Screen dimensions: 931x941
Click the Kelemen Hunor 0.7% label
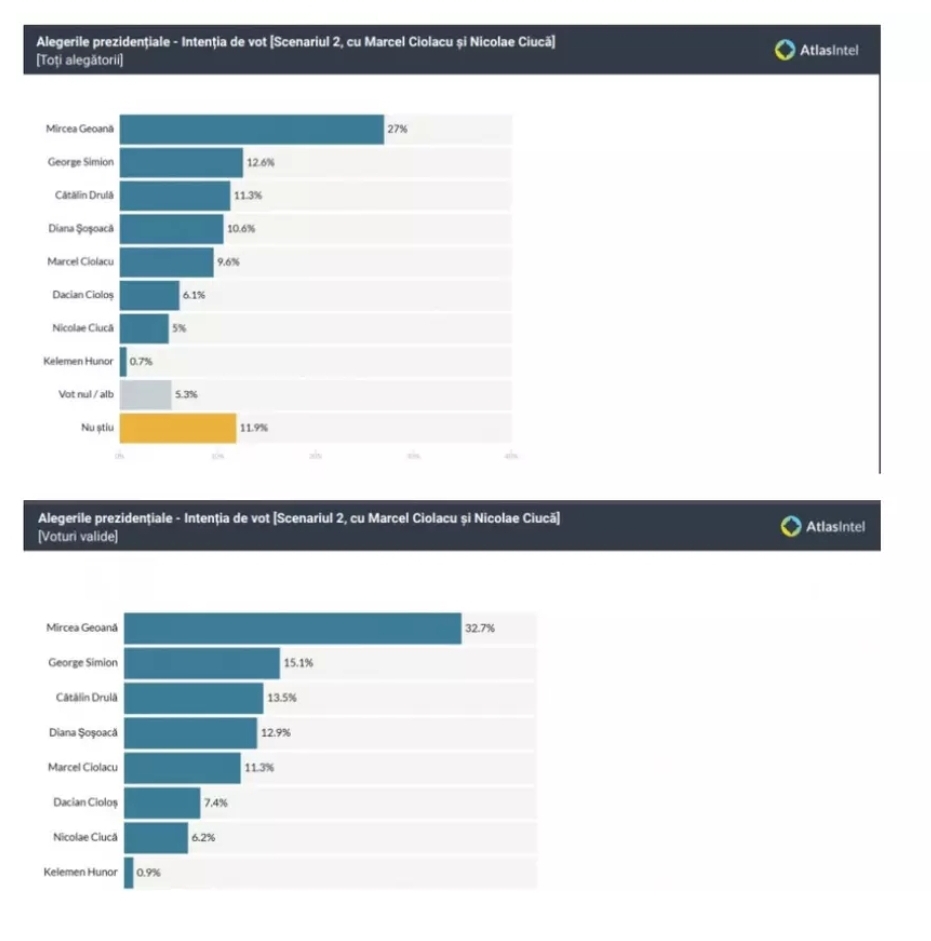pyautogui.click(x=141, y=361)
